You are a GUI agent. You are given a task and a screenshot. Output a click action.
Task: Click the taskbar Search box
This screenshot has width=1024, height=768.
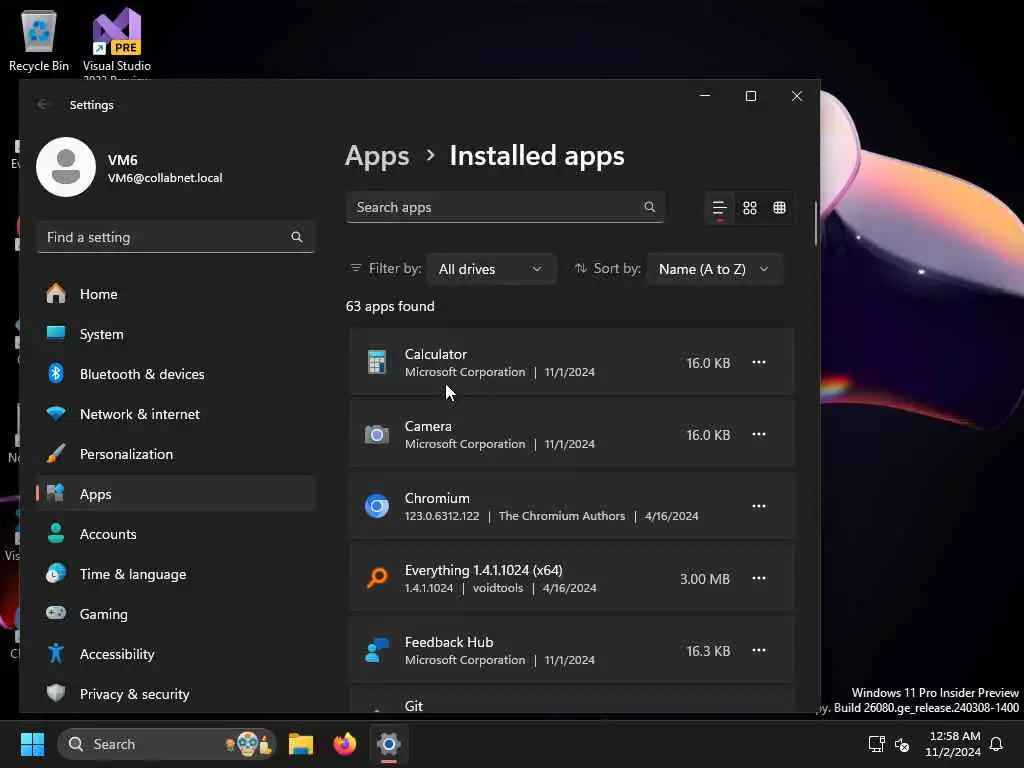point(167,744)
